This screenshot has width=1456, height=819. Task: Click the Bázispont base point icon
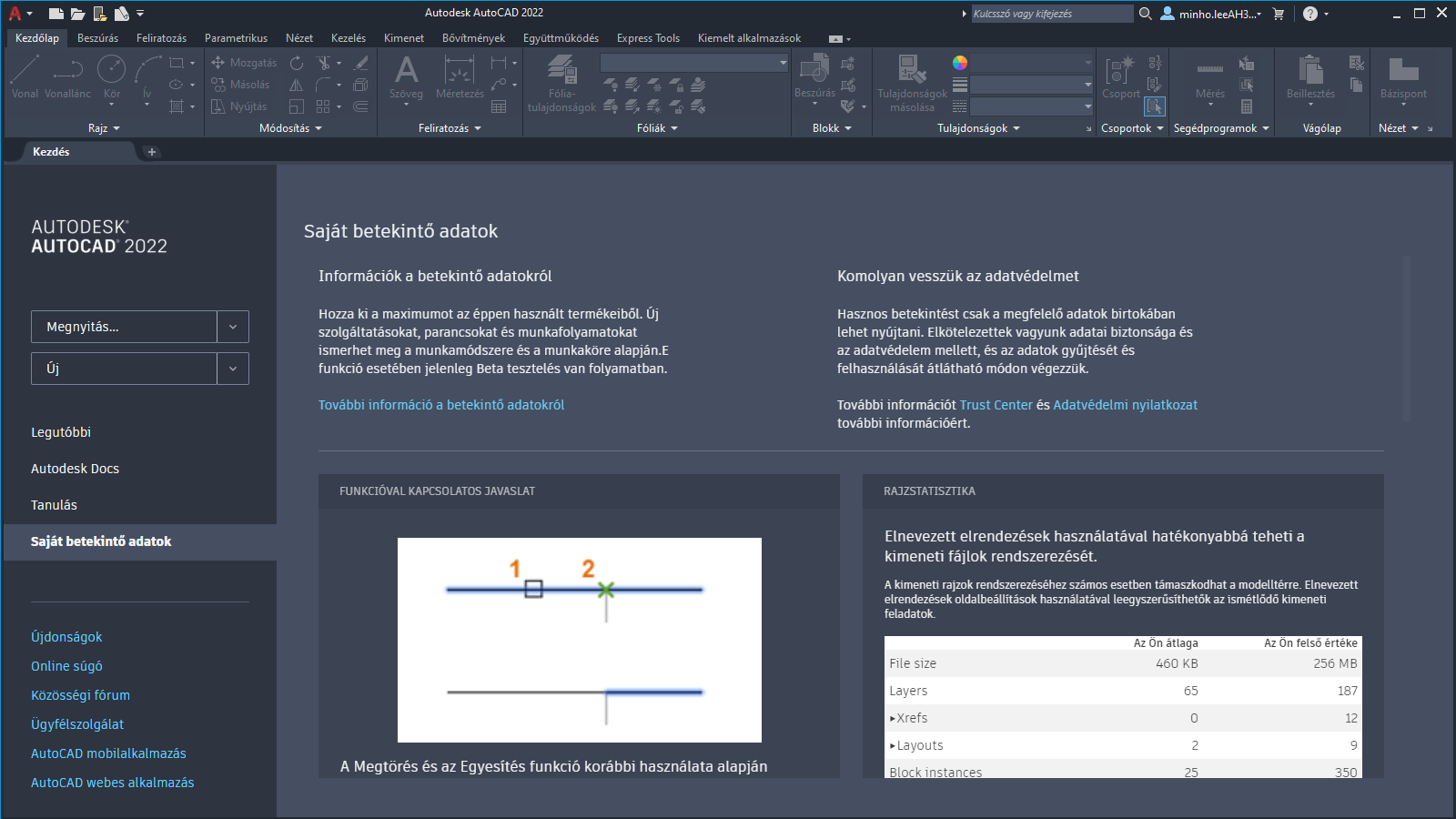coord(1403,69)
